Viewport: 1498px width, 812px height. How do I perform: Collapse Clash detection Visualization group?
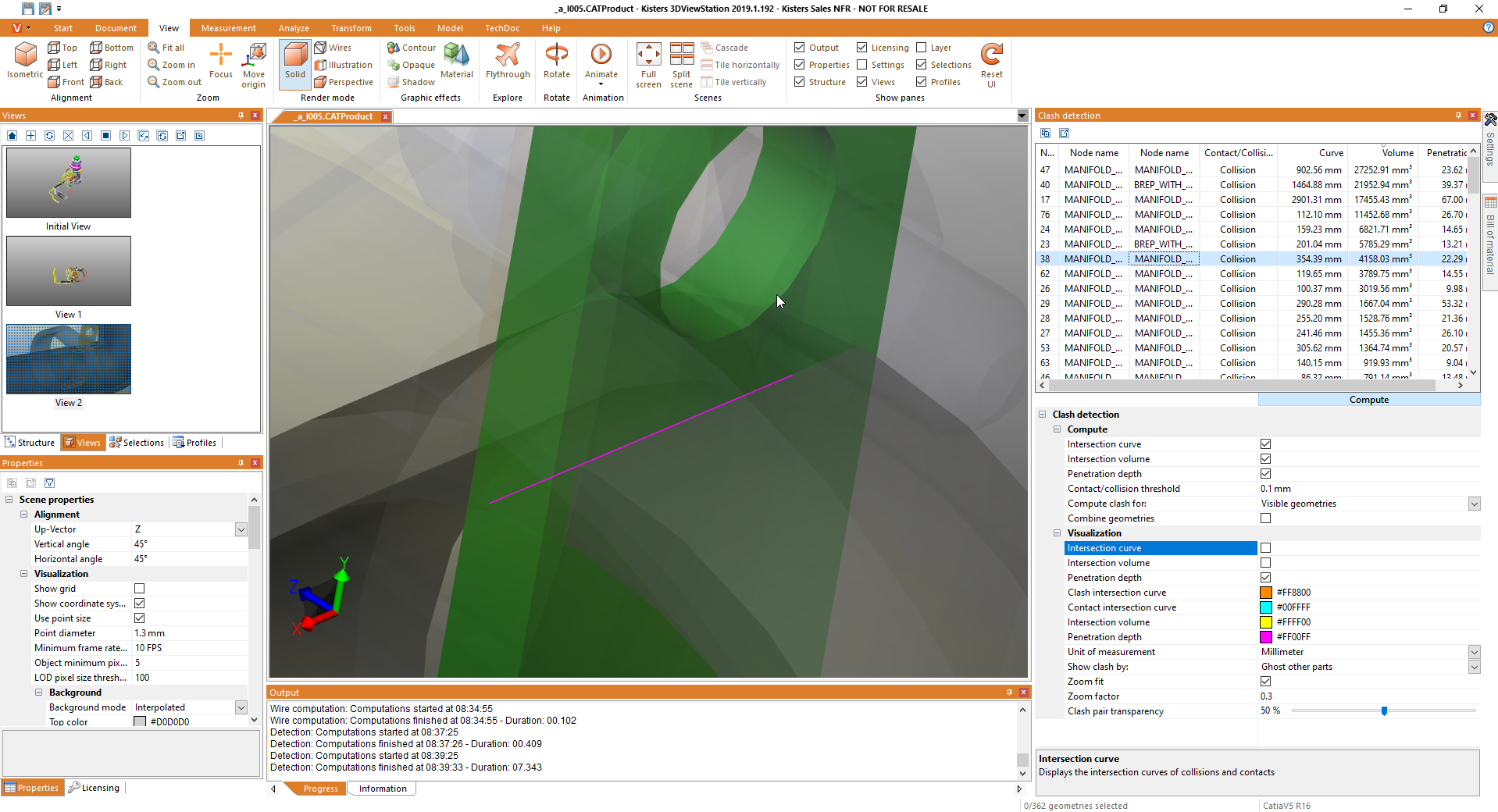[x=1057, y=533]
